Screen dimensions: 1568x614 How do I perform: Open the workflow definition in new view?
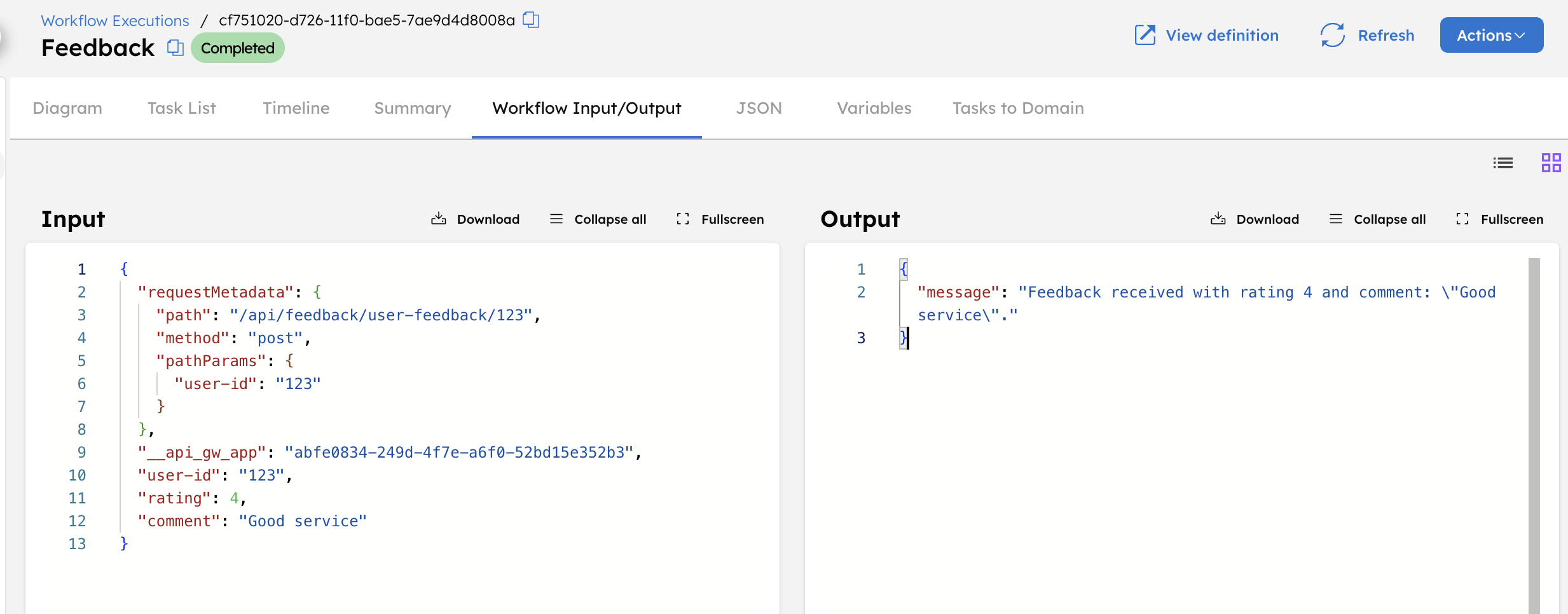click(x=1206, y=35)
